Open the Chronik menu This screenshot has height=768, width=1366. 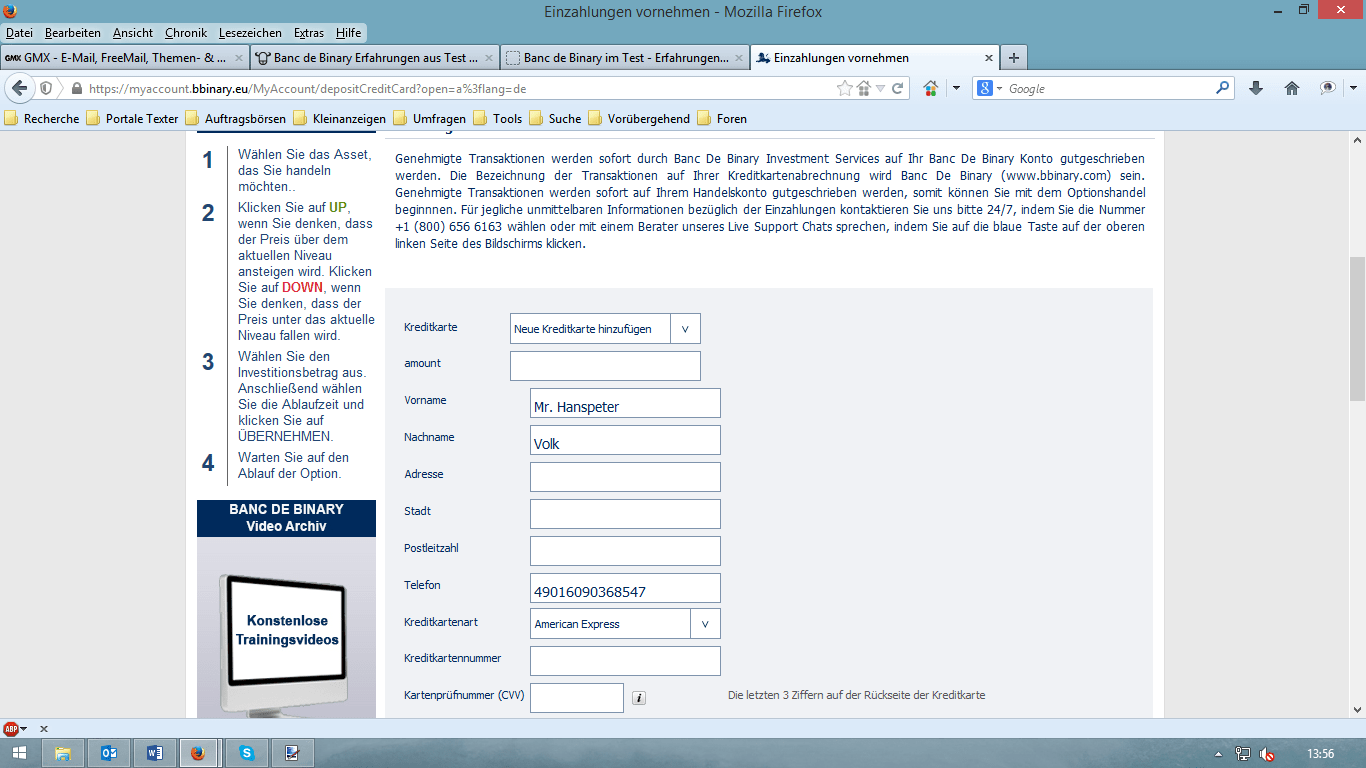point(186,33)
